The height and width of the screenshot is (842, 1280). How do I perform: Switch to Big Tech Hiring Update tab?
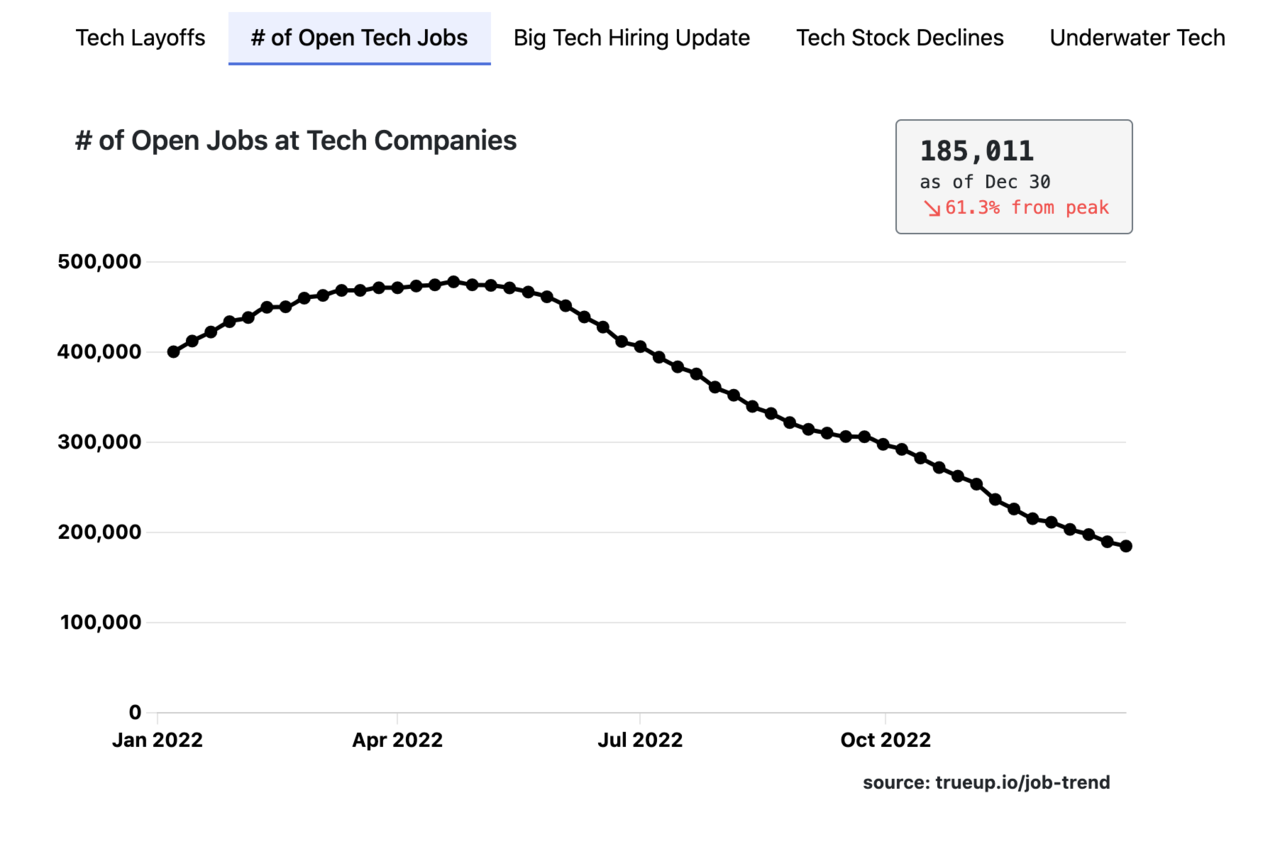tap(631, 38)
